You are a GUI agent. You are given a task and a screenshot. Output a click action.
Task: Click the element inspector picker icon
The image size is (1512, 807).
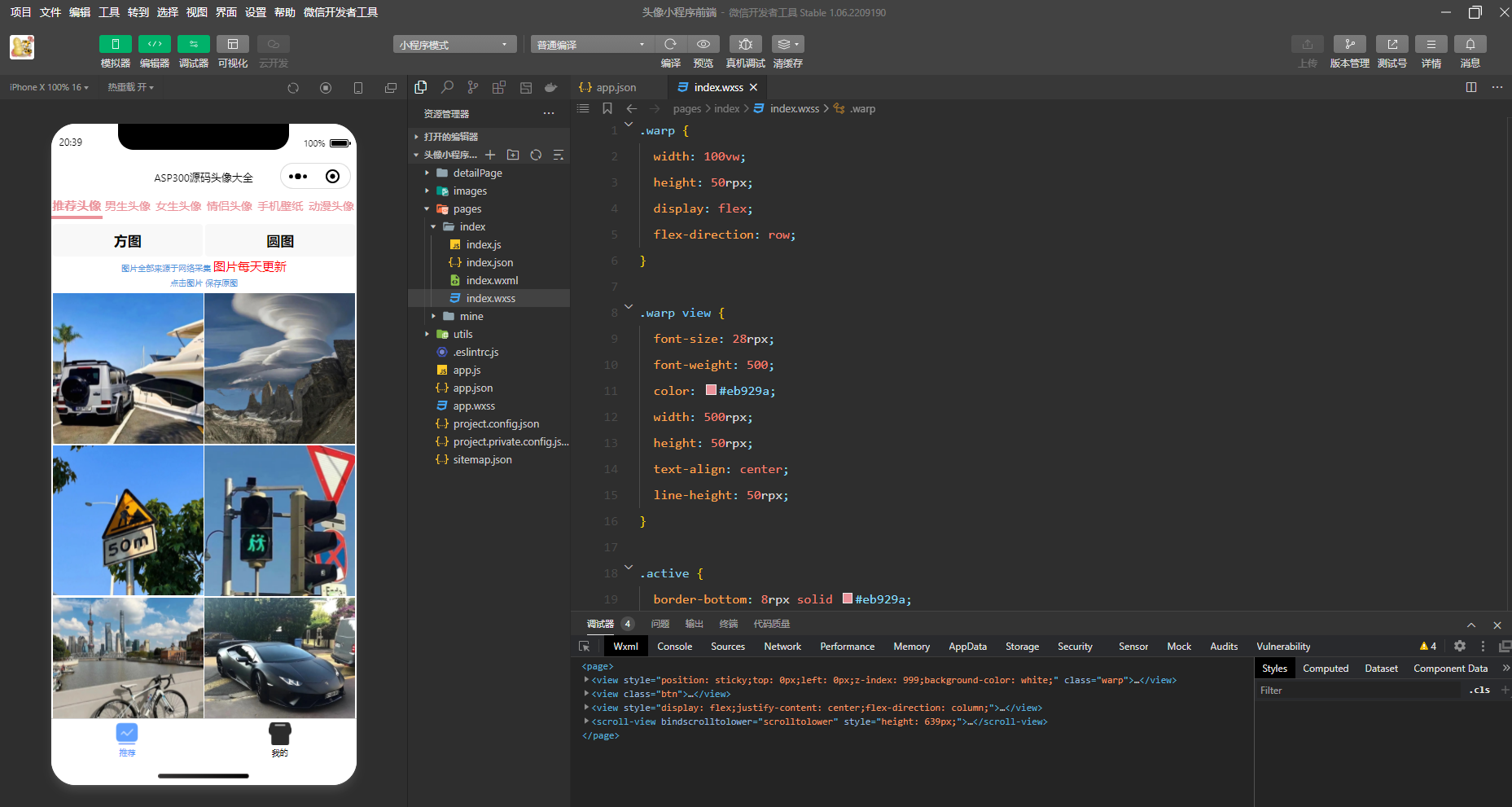pos(584,646)
